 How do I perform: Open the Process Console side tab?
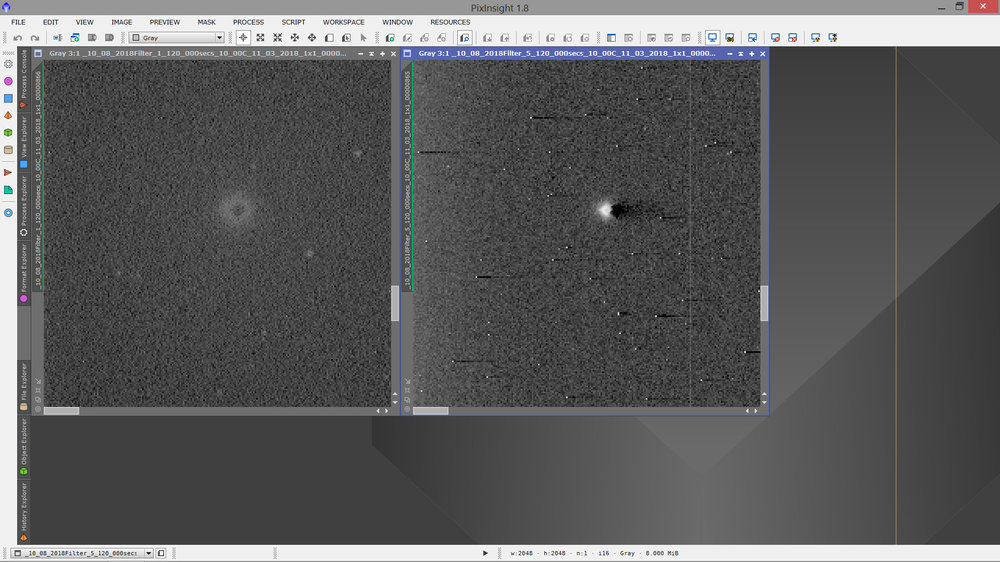coord(24,78)
